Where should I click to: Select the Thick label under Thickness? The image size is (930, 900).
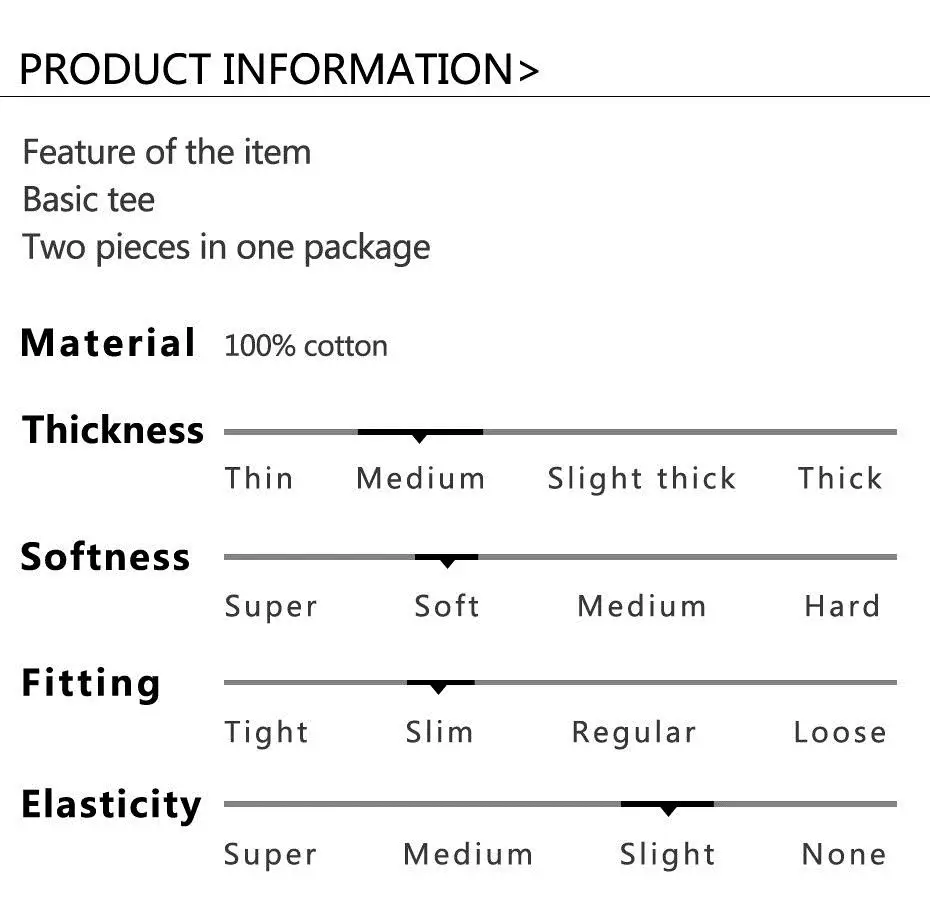(x=840, y=478)
